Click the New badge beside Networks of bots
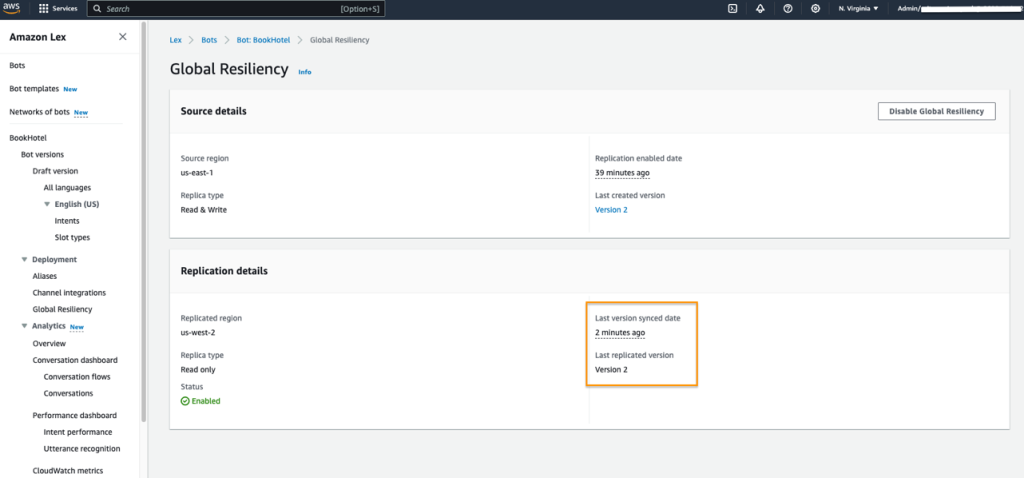 (81, 112)
